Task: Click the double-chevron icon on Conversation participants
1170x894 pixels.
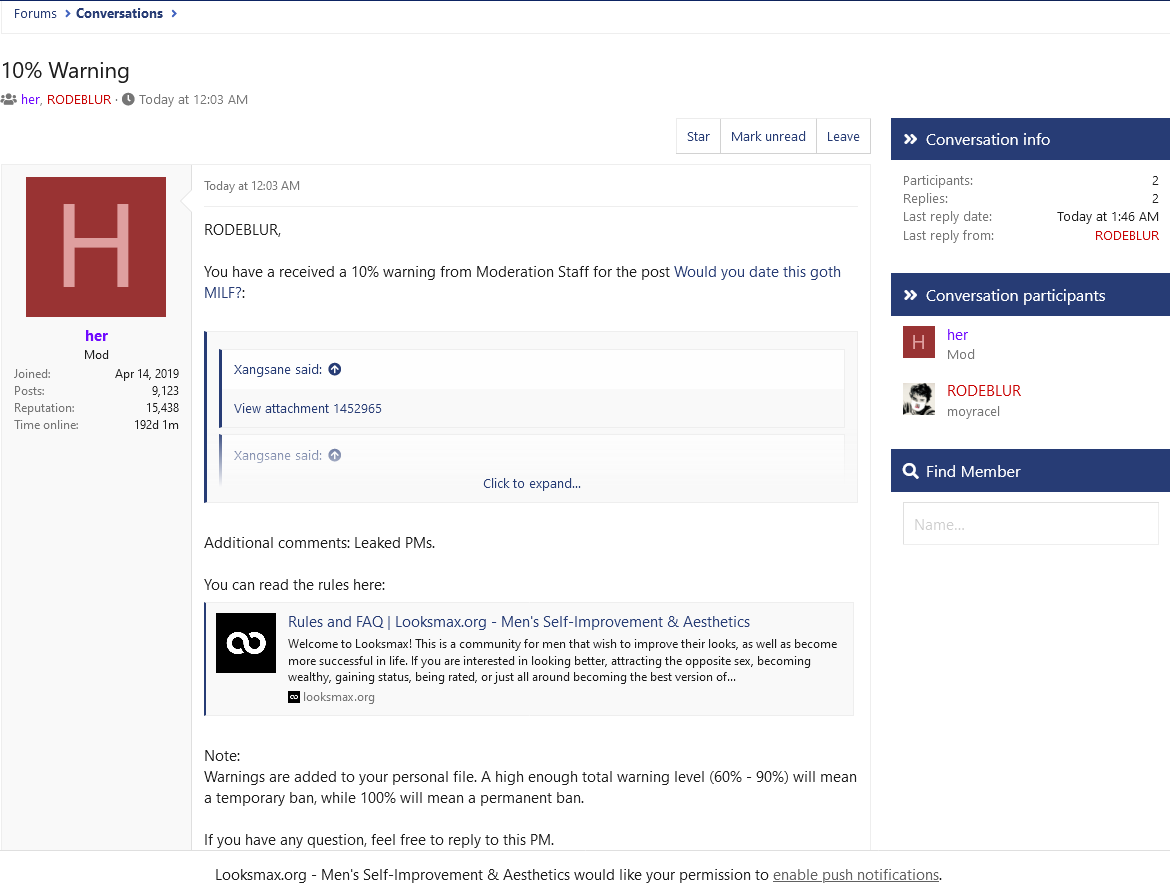Action: coord(910,296)
